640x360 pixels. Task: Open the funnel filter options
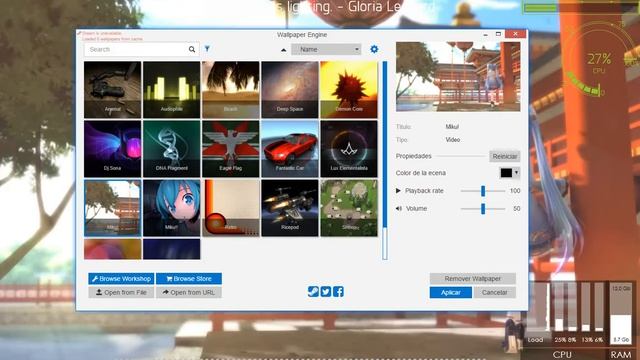click(207, 49)
